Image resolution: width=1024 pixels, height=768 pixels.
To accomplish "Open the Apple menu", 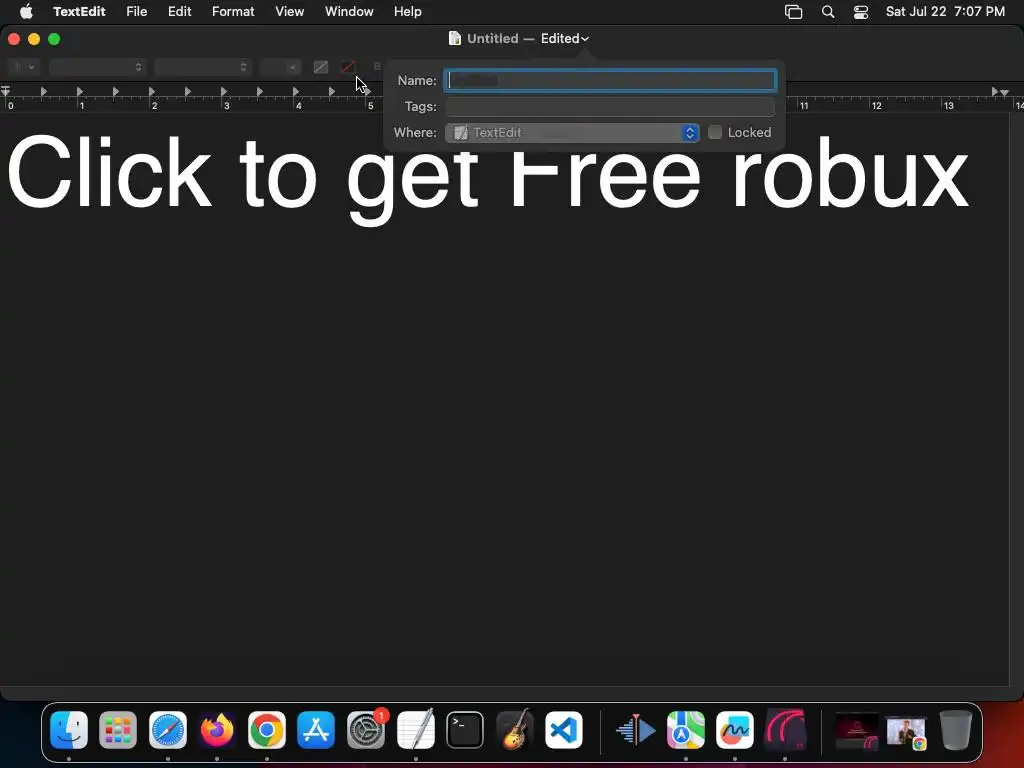I will (x=26, y=12).
